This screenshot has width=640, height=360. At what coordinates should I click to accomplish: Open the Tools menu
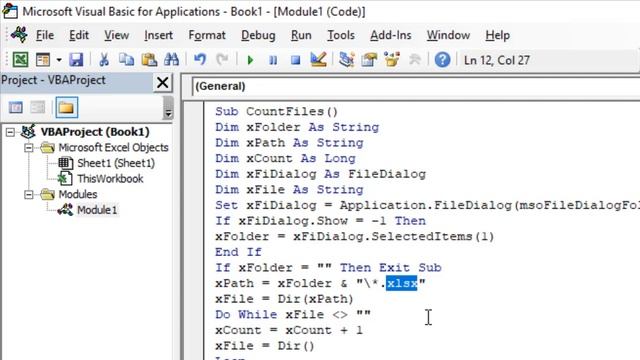pos(340,36)
